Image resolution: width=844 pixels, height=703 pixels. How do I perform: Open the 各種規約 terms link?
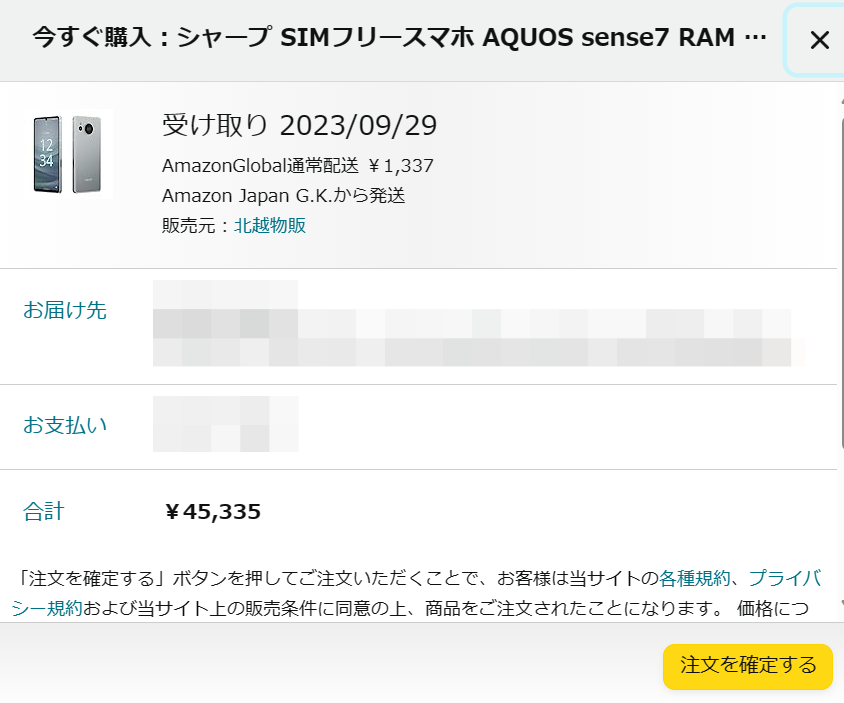694,578
